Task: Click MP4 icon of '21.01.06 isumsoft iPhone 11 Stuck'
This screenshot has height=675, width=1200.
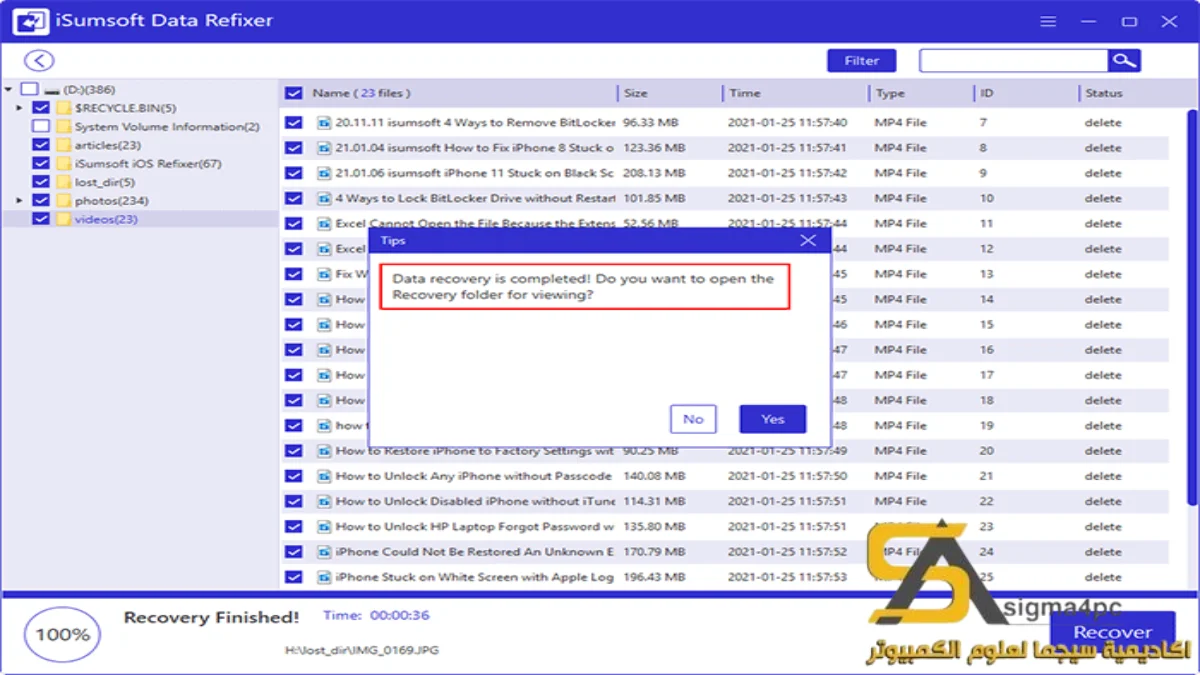Action: pos(324,173)
